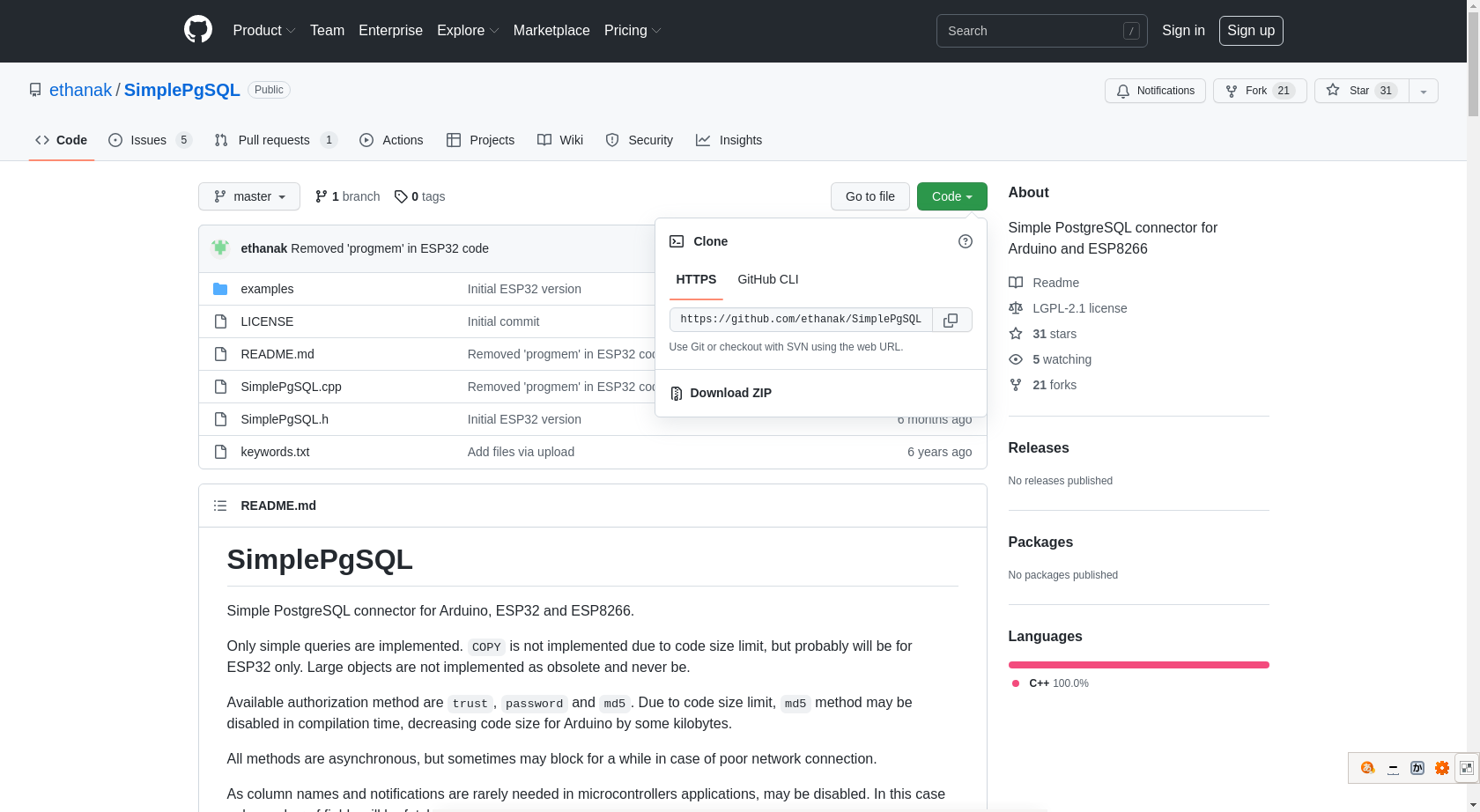This screenshot has height=812, width=1480.
Task: Select the Code repository tab
Action: [x=62, y=140]
